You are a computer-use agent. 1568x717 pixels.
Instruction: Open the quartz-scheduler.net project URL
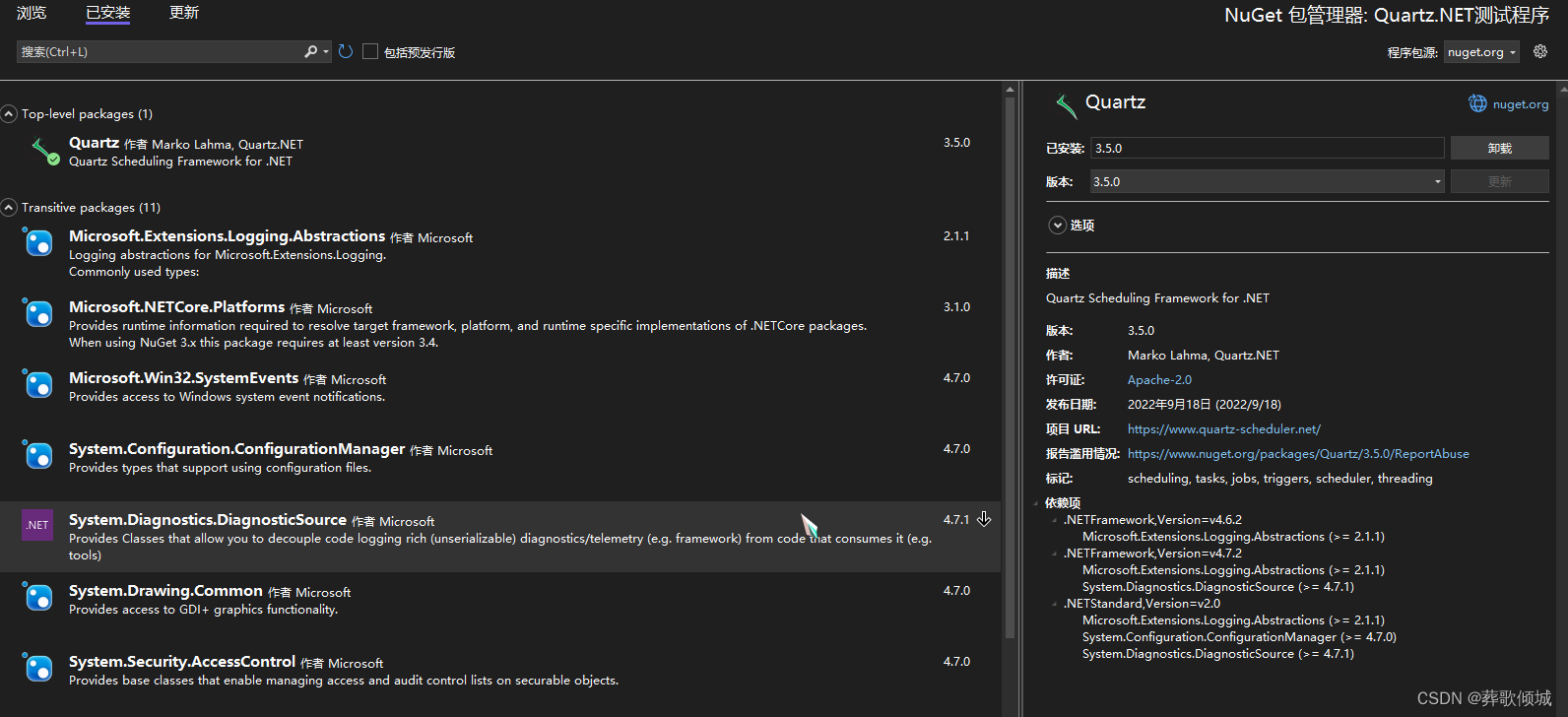click(x=1224, y=429)
